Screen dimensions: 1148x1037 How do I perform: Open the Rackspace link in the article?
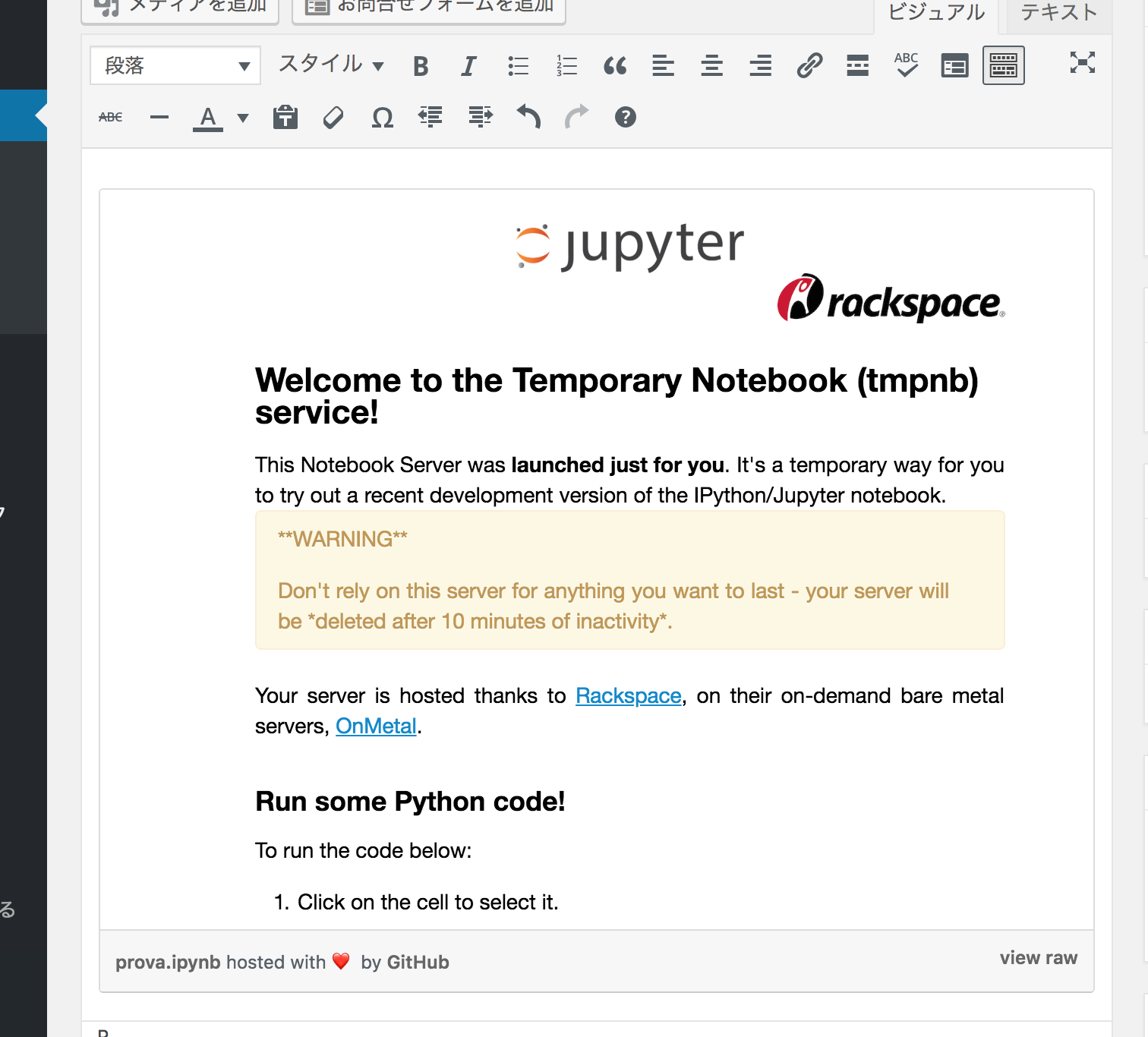628,695
